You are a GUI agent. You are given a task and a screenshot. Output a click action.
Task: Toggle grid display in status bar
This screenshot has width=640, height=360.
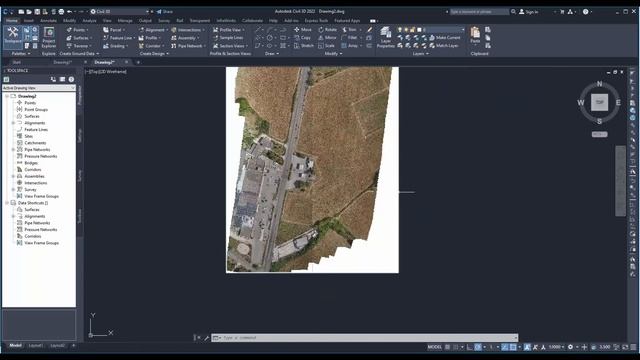(x=448, y=347)
